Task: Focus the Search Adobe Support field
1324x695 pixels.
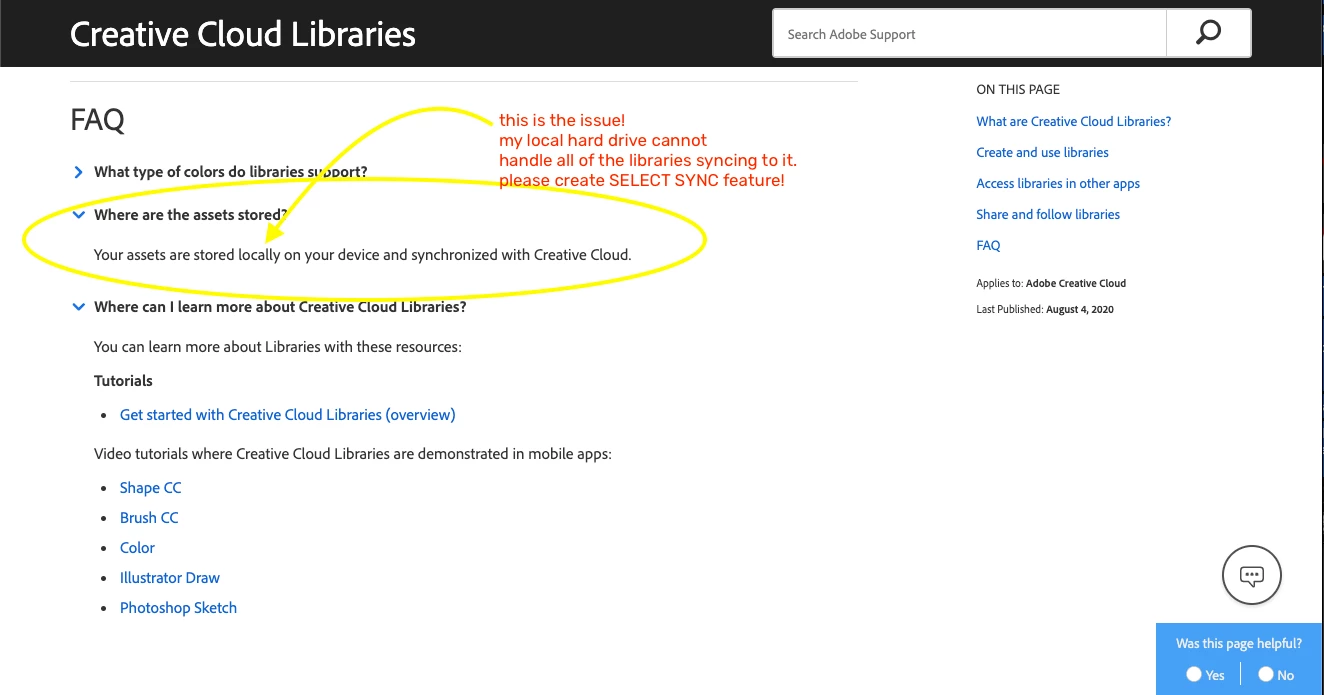Action: pyautogui.click(x=969, y=34)
